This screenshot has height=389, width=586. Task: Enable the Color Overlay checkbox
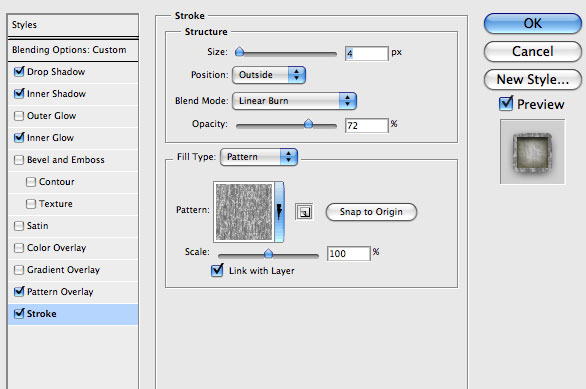click(x=19, y=248)
